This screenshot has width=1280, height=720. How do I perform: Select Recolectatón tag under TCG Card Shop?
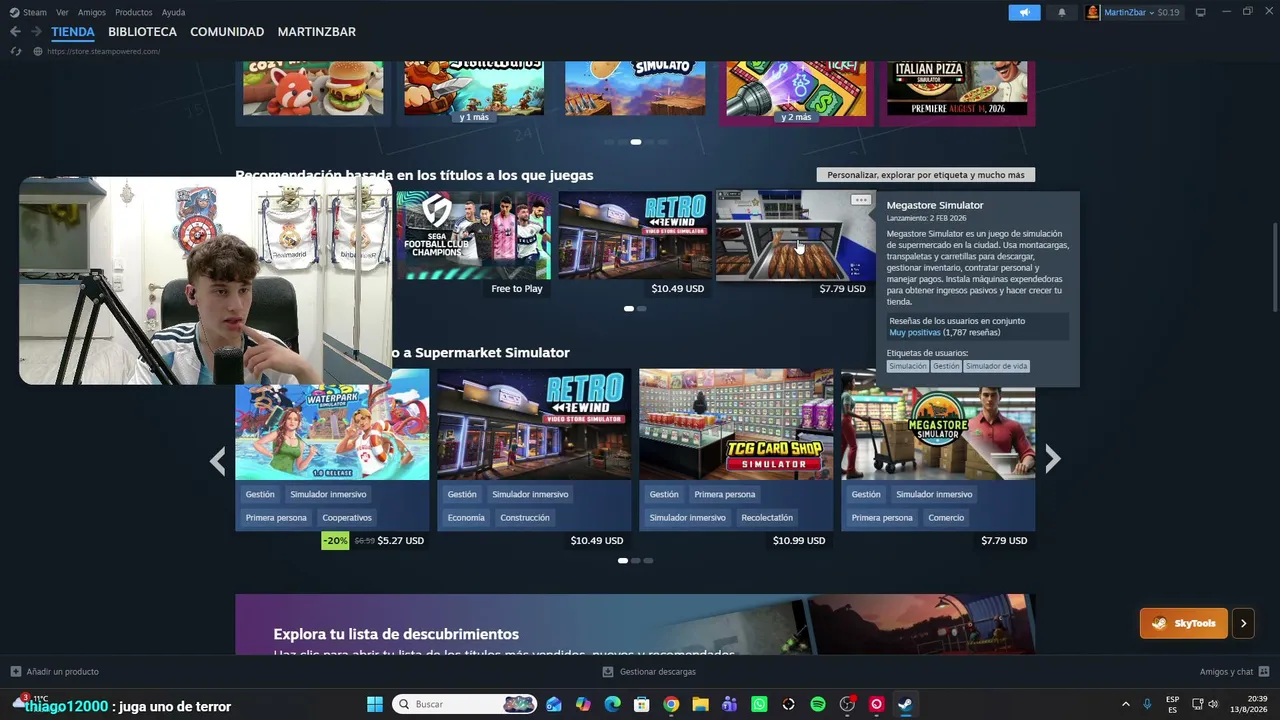[x=767, y=518]
